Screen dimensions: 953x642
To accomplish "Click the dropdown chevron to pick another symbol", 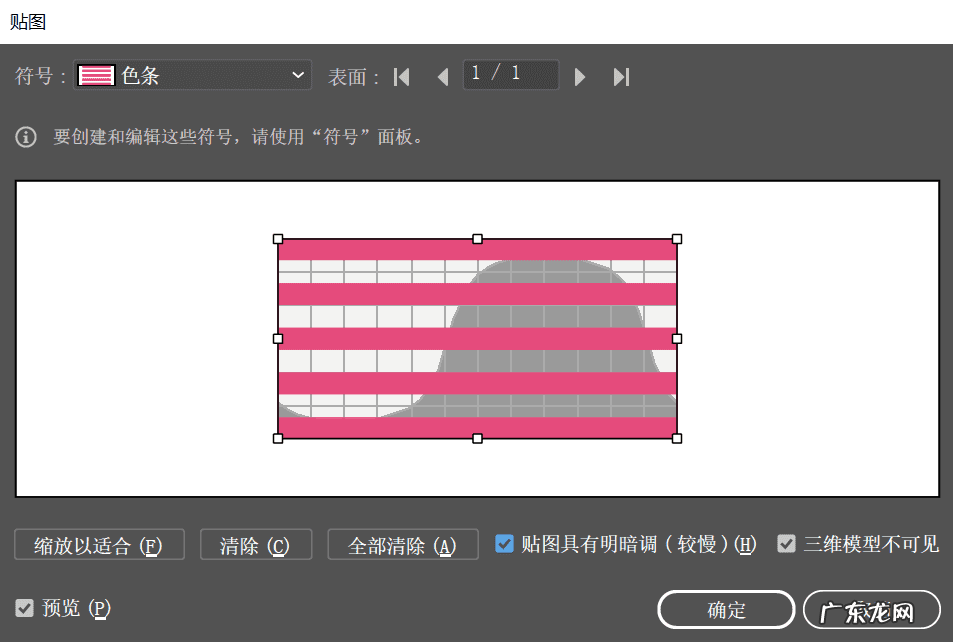I will pos(297,75).
